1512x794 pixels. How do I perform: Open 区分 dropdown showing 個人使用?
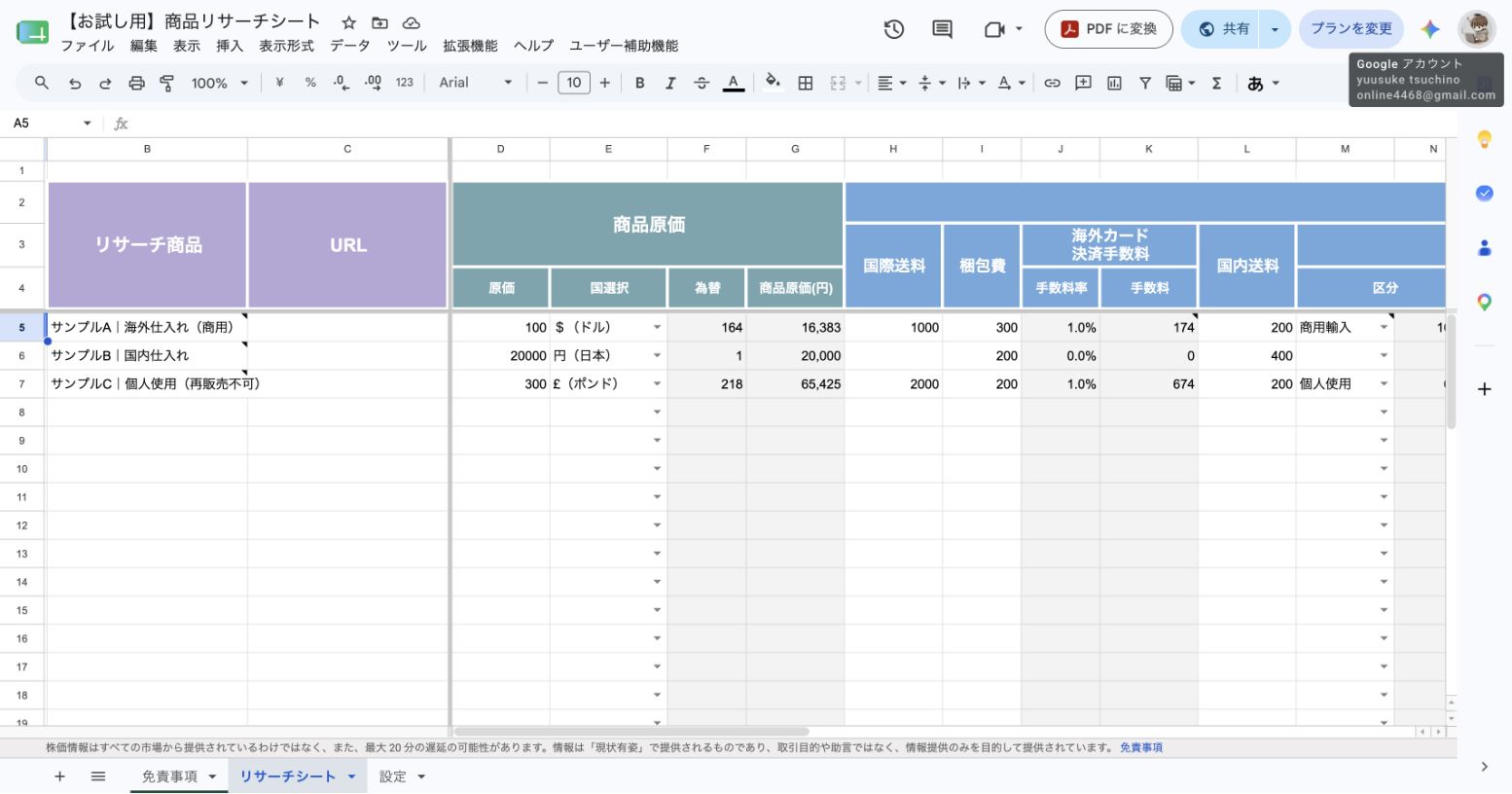pyautogui.click(x=1384, y=384)
